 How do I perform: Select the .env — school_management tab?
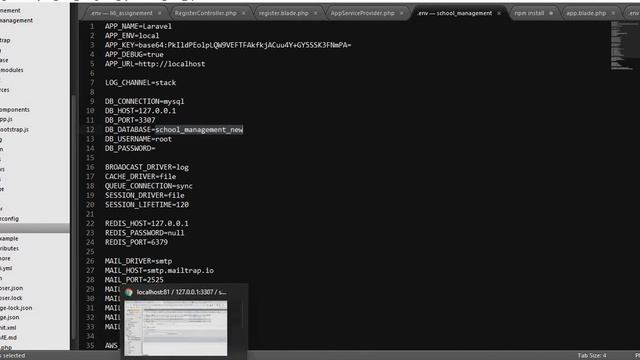454,13
